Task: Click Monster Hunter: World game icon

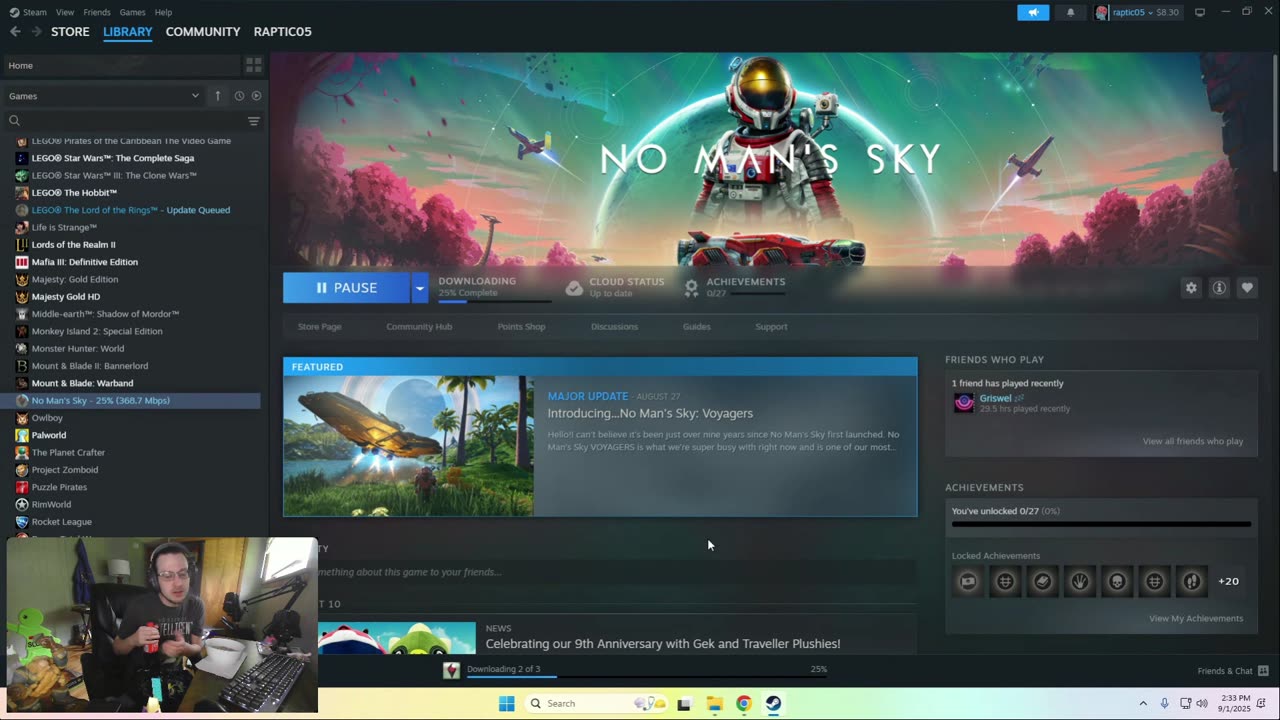Action: 22,349
